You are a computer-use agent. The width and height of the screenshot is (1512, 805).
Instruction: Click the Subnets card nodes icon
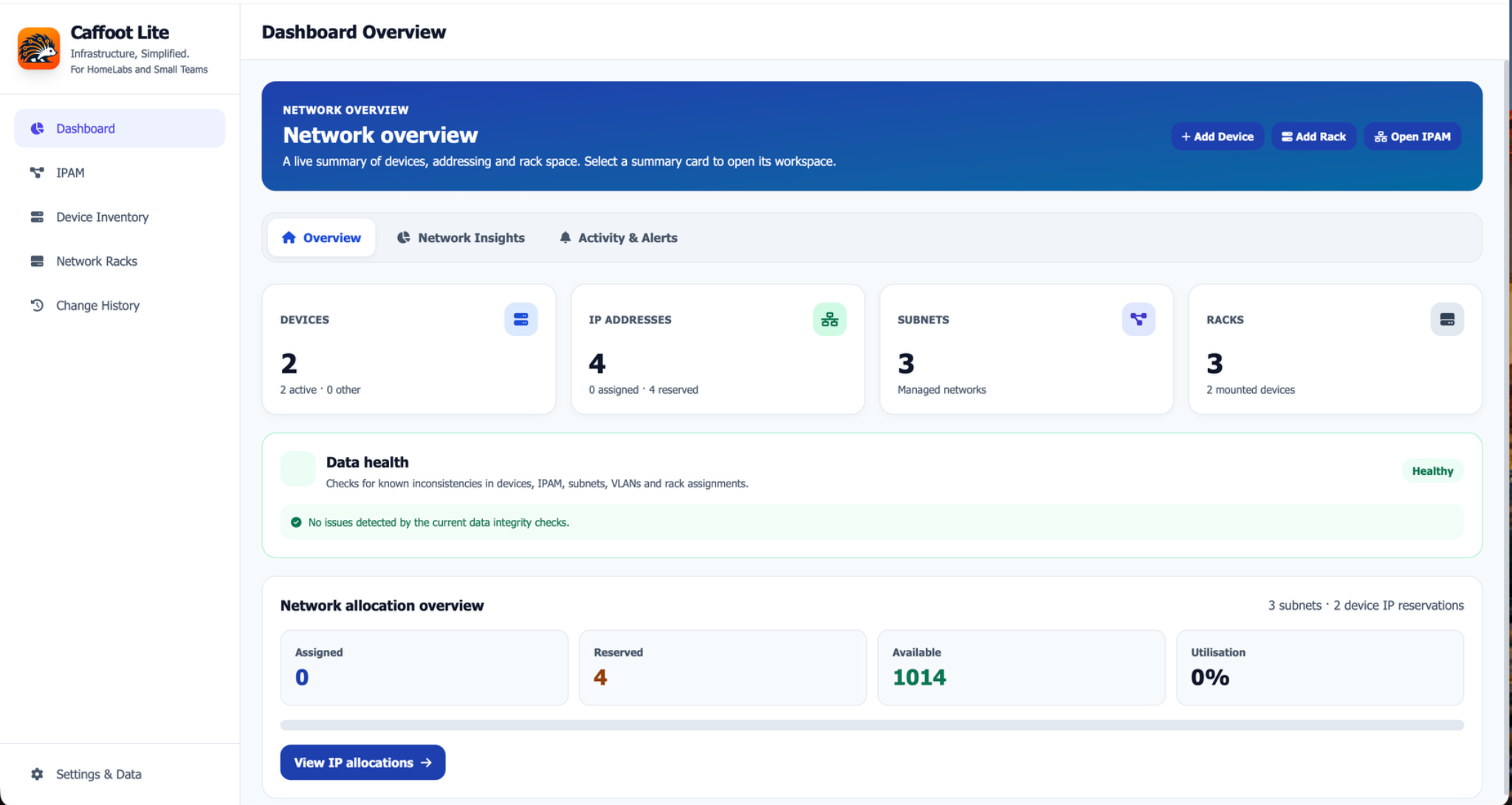click(1138, 319)
